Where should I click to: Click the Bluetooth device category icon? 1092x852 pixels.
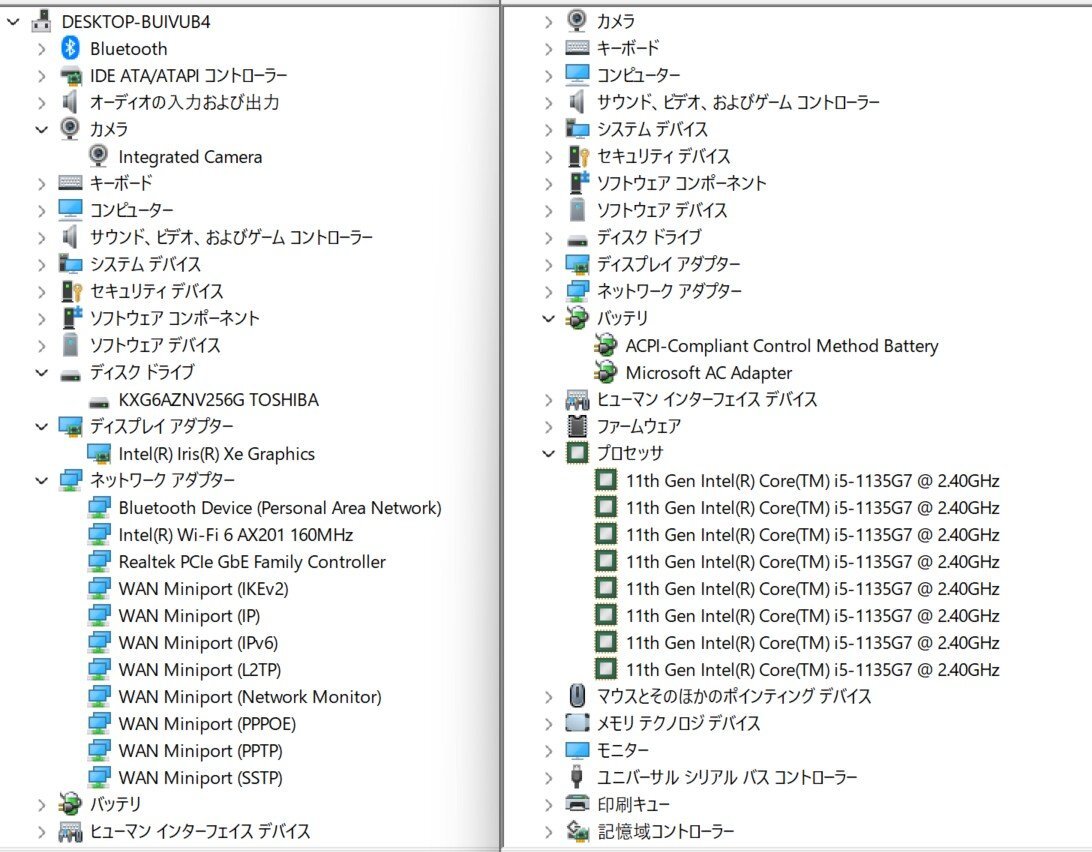[70, 48]
